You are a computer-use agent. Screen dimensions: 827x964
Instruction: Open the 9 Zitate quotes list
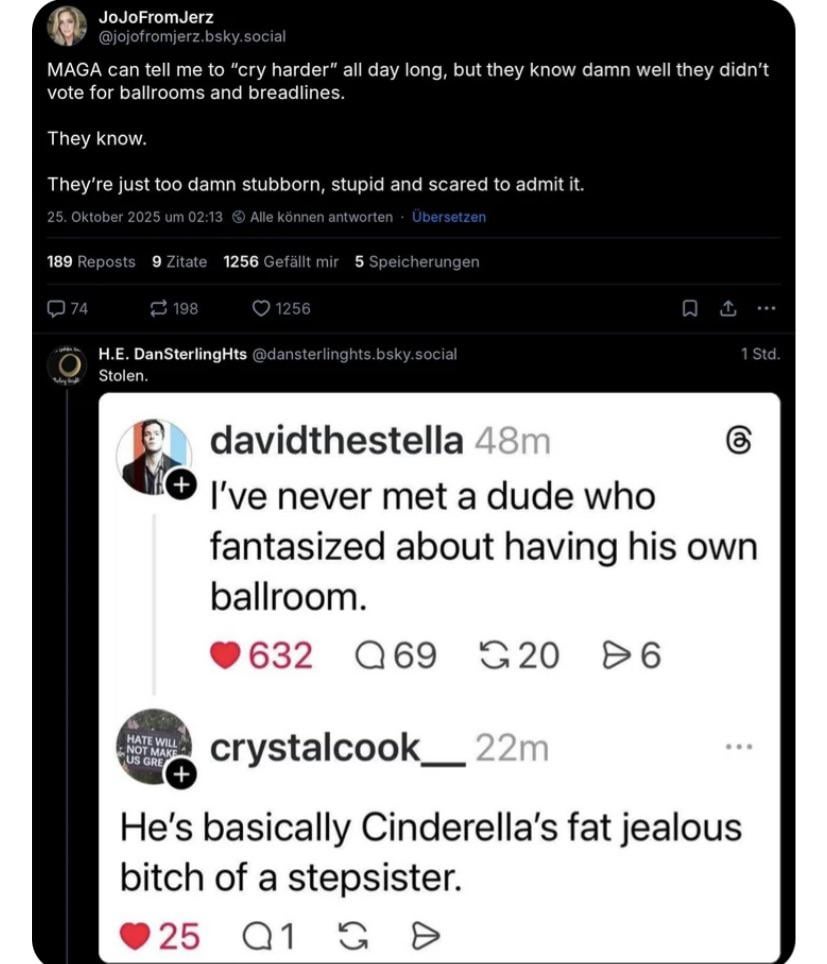pos(179,262)
